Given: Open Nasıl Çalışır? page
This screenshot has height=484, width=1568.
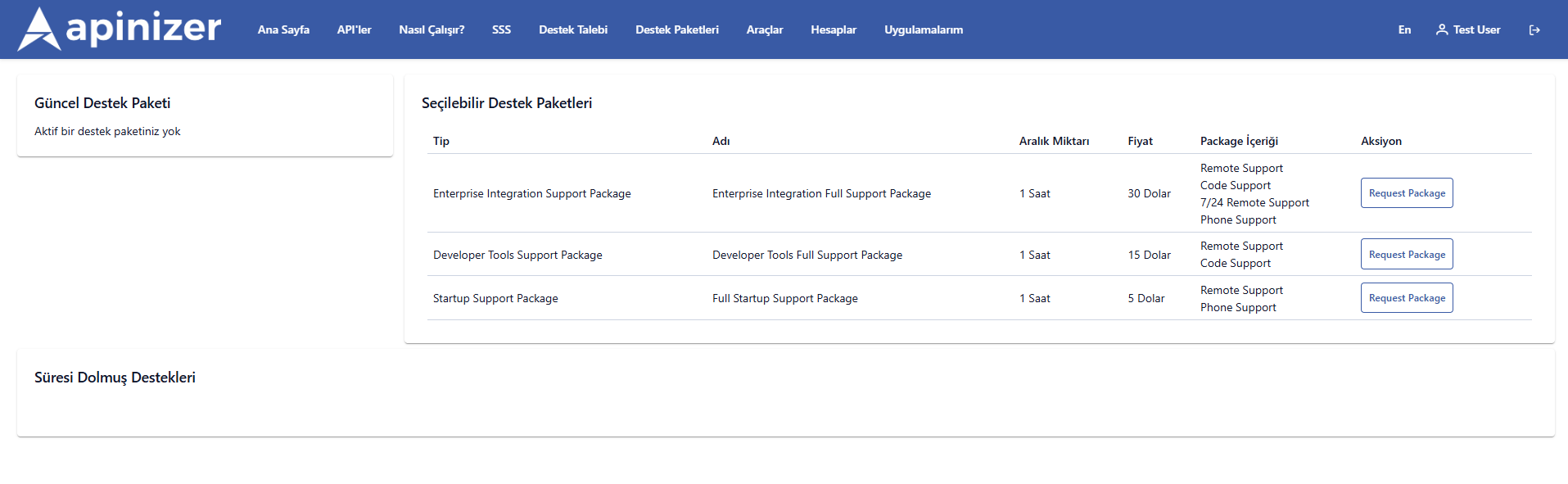Looking at the screenshot, I should tap(432, 29).
